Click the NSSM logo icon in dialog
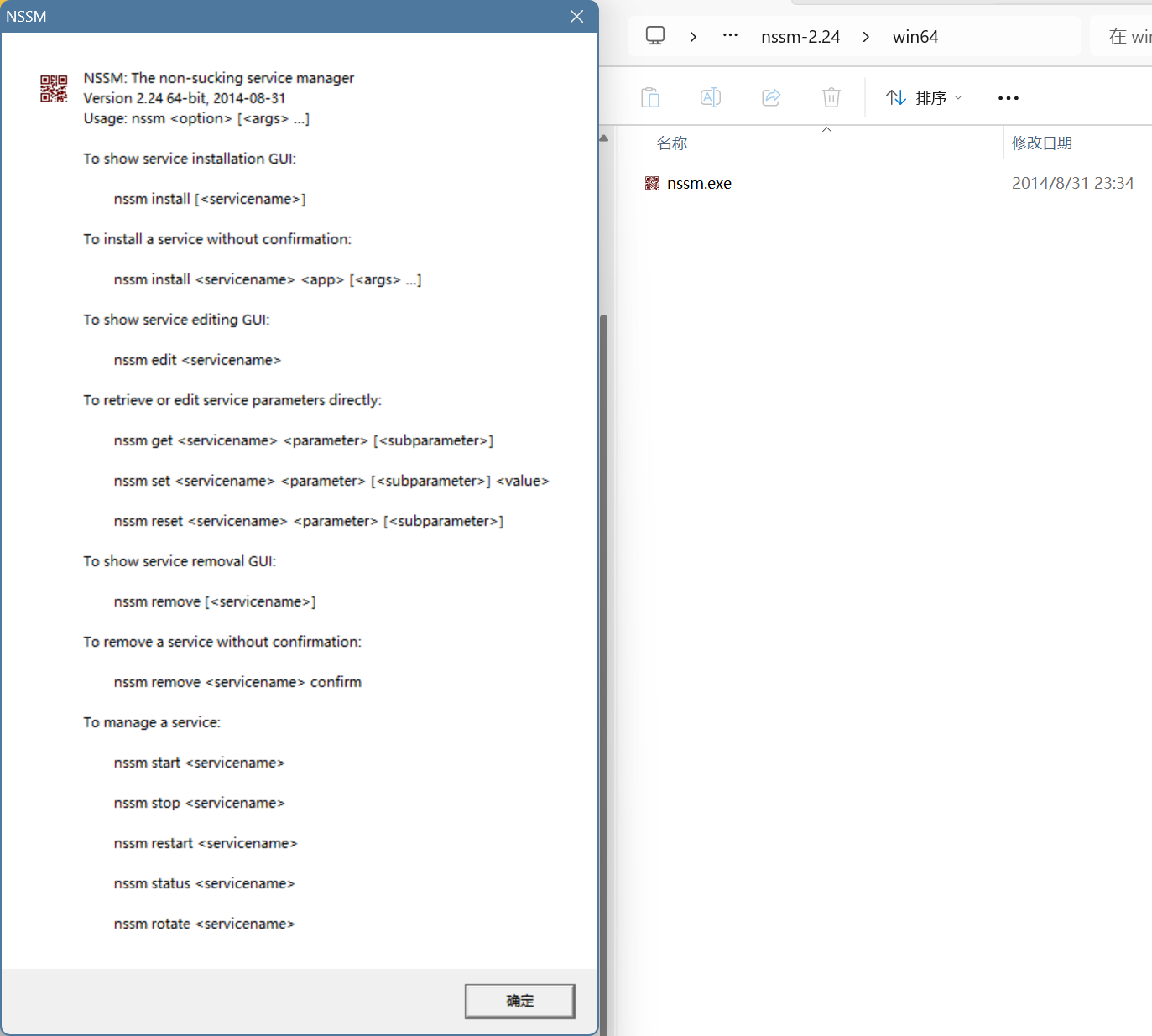 click(54, 89)
